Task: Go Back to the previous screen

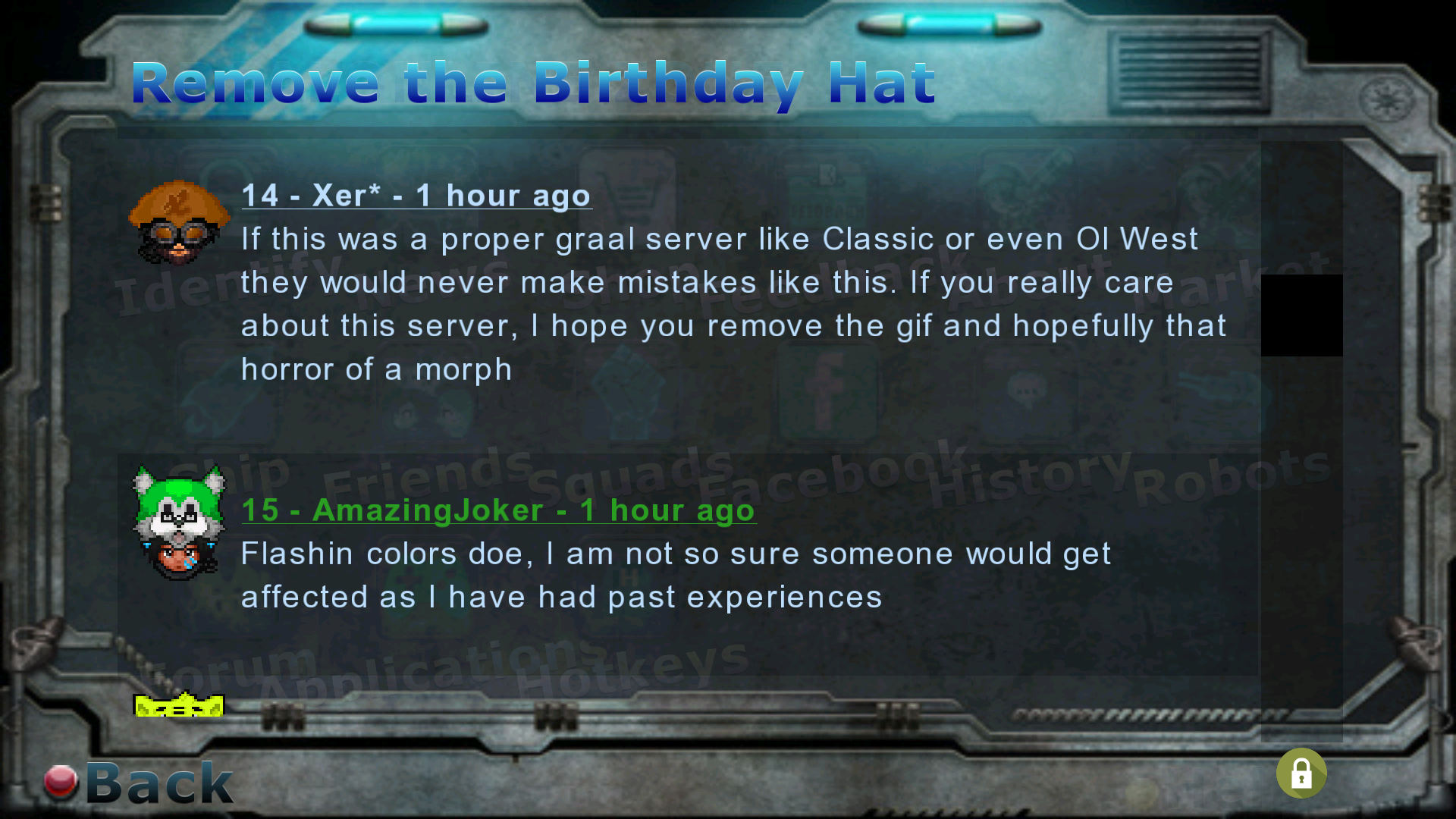Action: pos(159,783)
